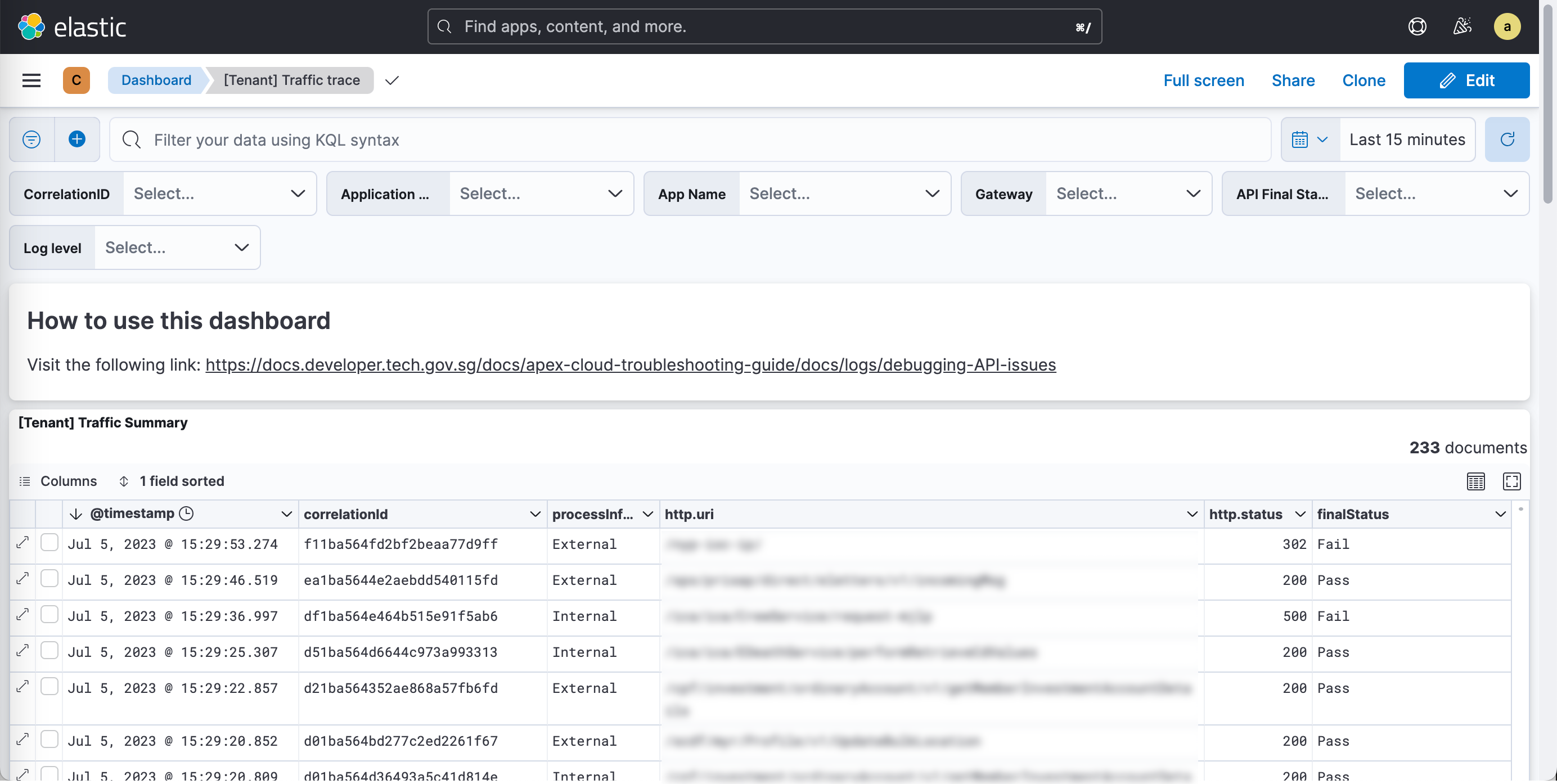Switch to the Dashboard breadcrumb
This screenshot has height=784, width=1557.
(156, 80)
